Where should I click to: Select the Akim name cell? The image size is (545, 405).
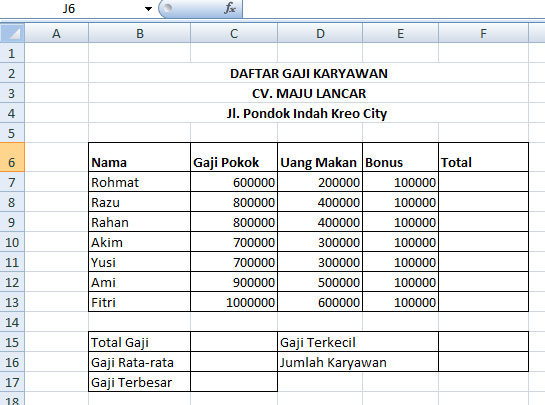coord(139,242)
